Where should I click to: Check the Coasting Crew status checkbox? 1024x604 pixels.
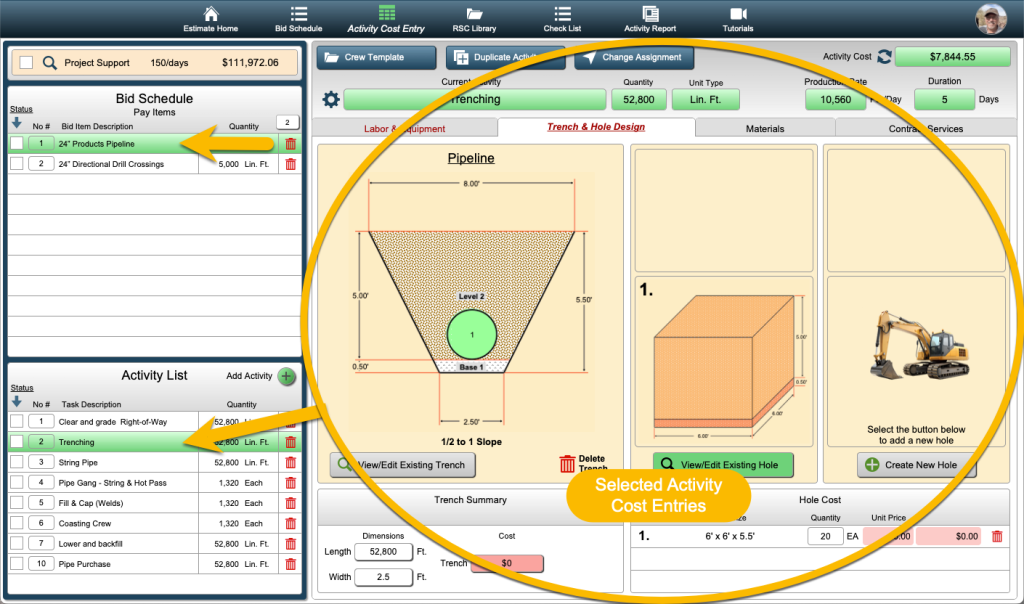pos(17,523)
